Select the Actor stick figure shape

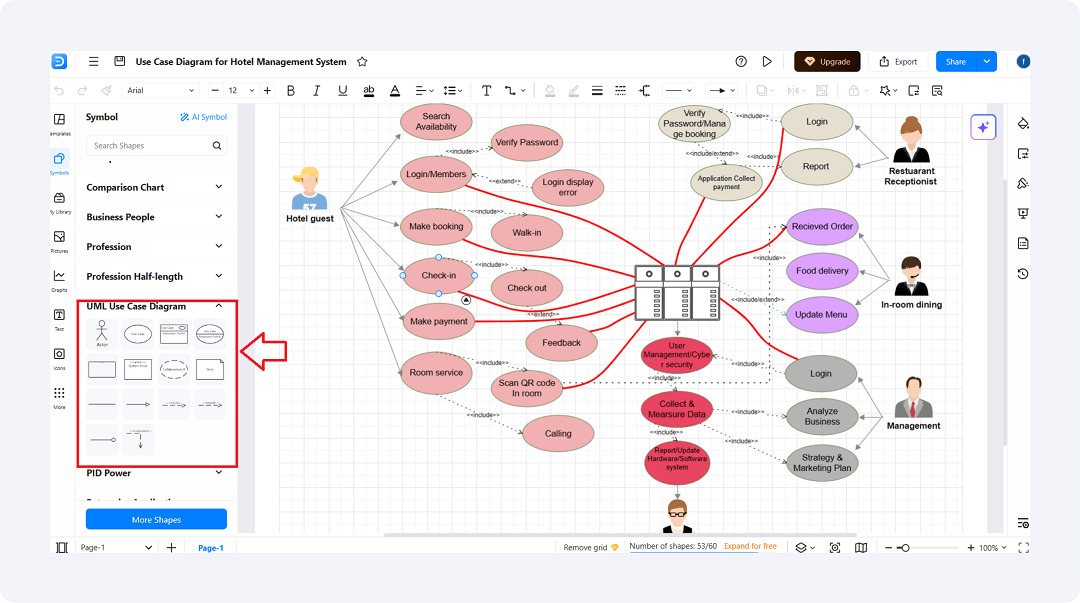tap(102, 334)
